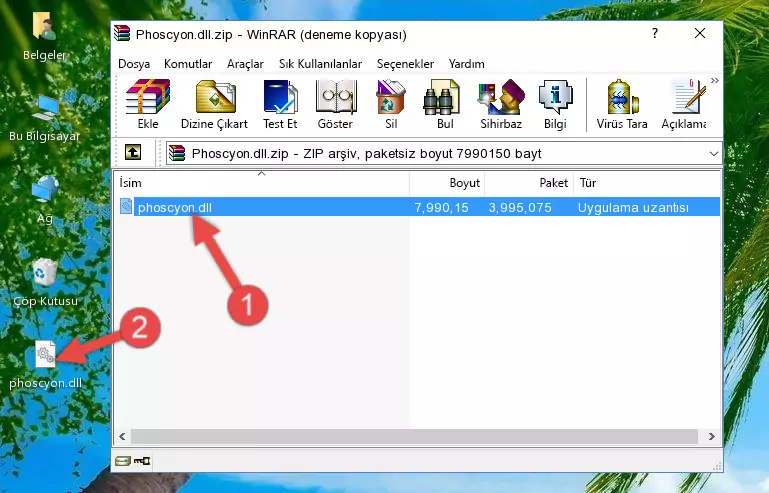Screen dimensions: 769x493
Task: Open the Sık Kullanılanlar menu
Action: point(320,64)
